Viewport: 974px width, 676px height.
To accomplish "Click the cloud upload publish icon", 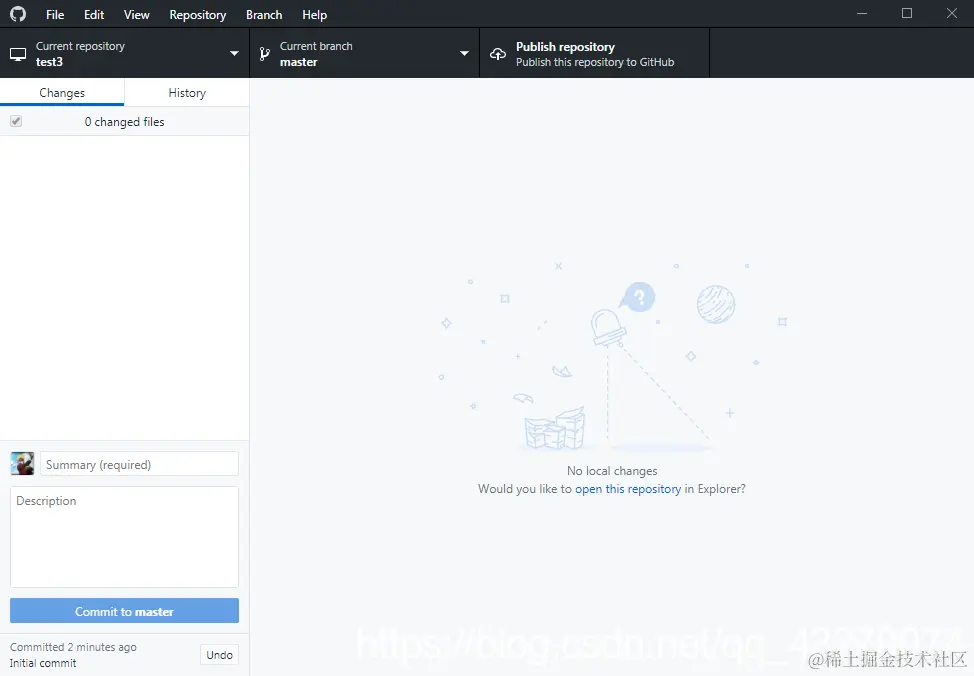I will point(498,54).
